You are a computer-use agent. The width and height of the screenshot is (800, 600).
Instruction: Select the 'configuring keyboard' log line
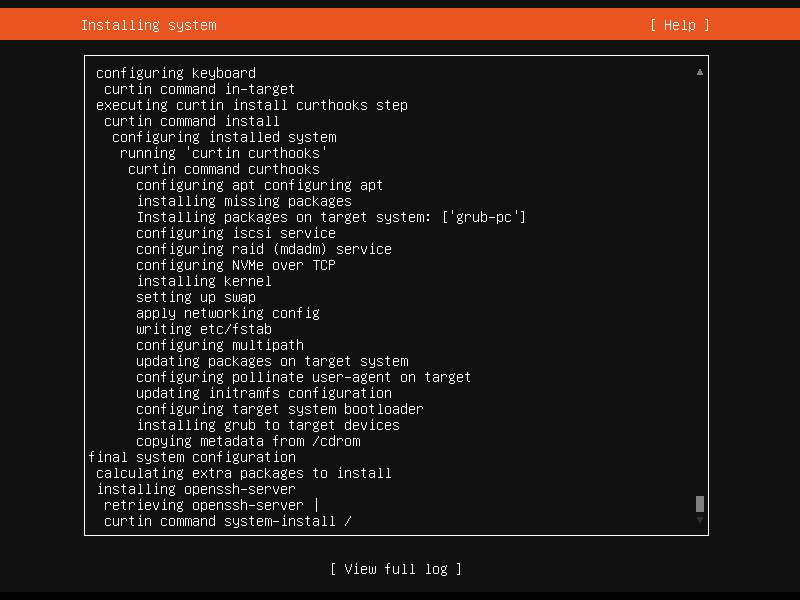[x=175, y=72]
